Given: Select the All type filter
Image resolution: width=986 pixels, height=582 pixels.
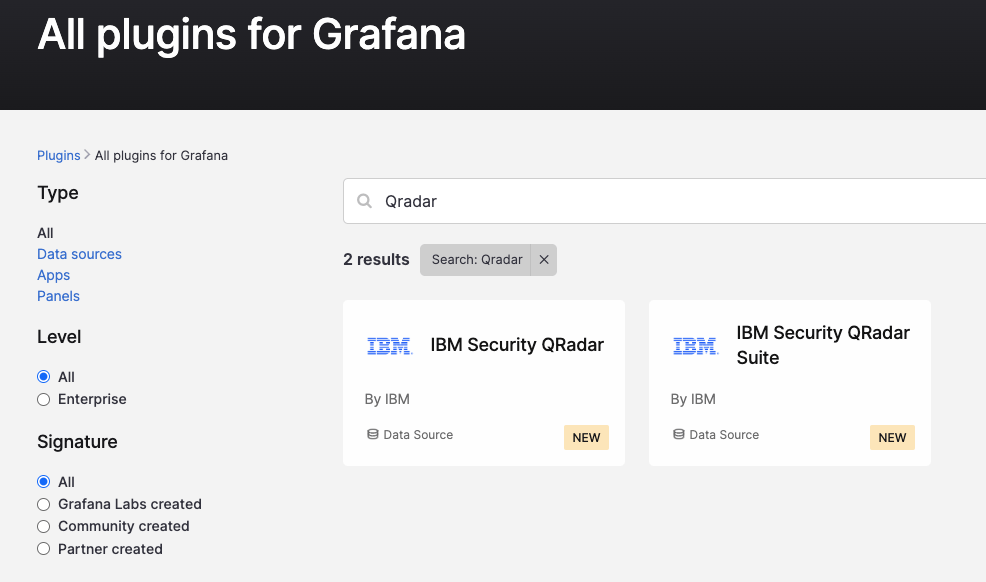Looking at the screenshot, I should tap(45, 232).
